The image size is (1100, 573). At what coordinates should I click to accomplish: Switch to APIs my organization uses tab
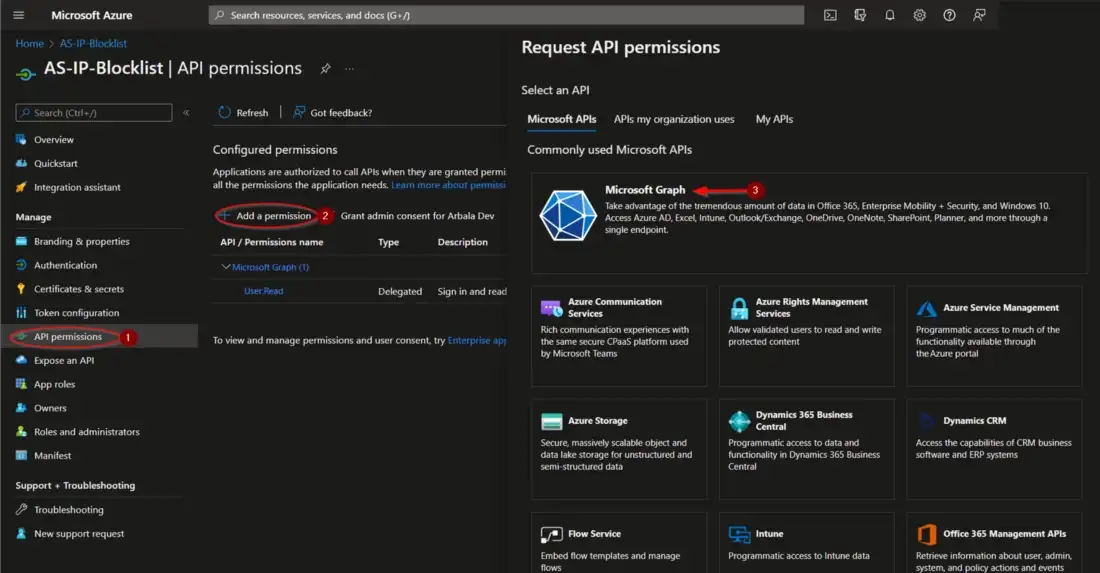(674, 119)
